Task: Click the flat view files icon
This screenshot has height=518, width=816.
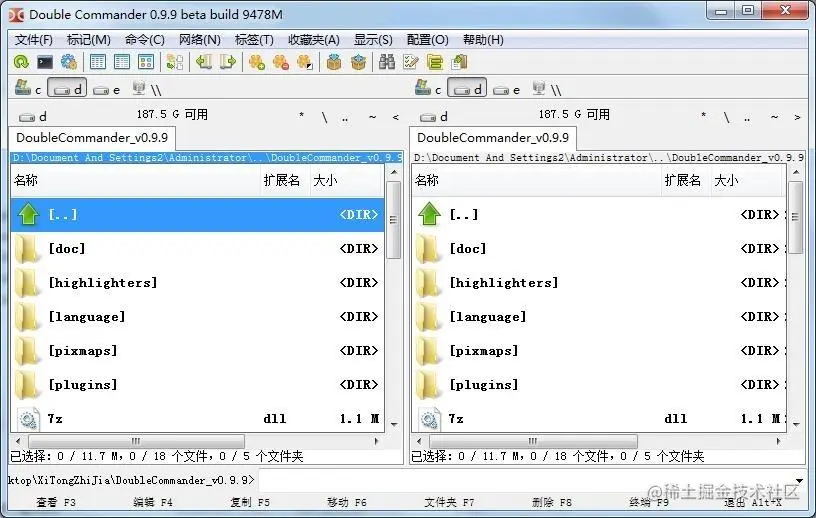Action: coord(175,62)
